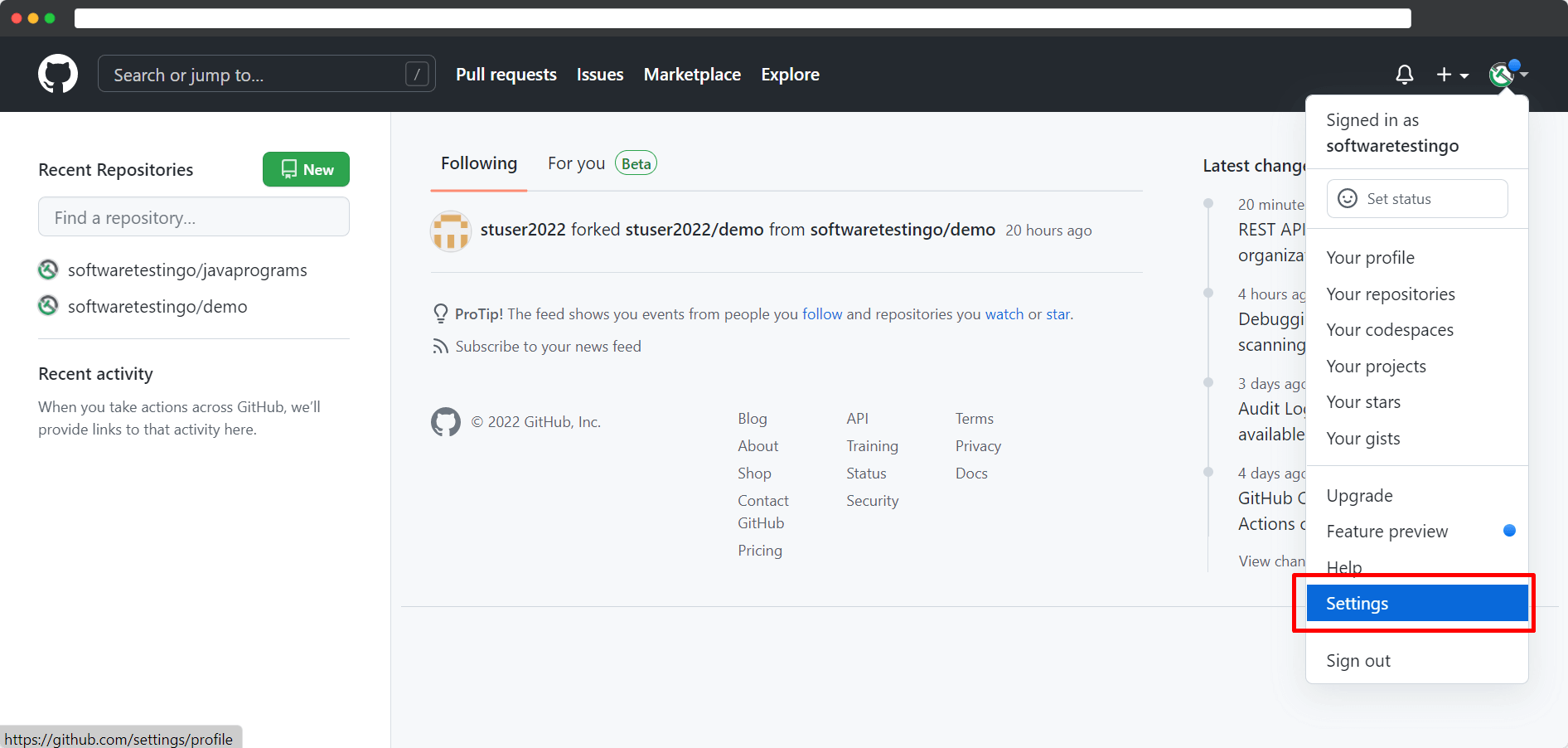Go to Marketplace
Viewport: 1568px width, 748px height.
692,75
